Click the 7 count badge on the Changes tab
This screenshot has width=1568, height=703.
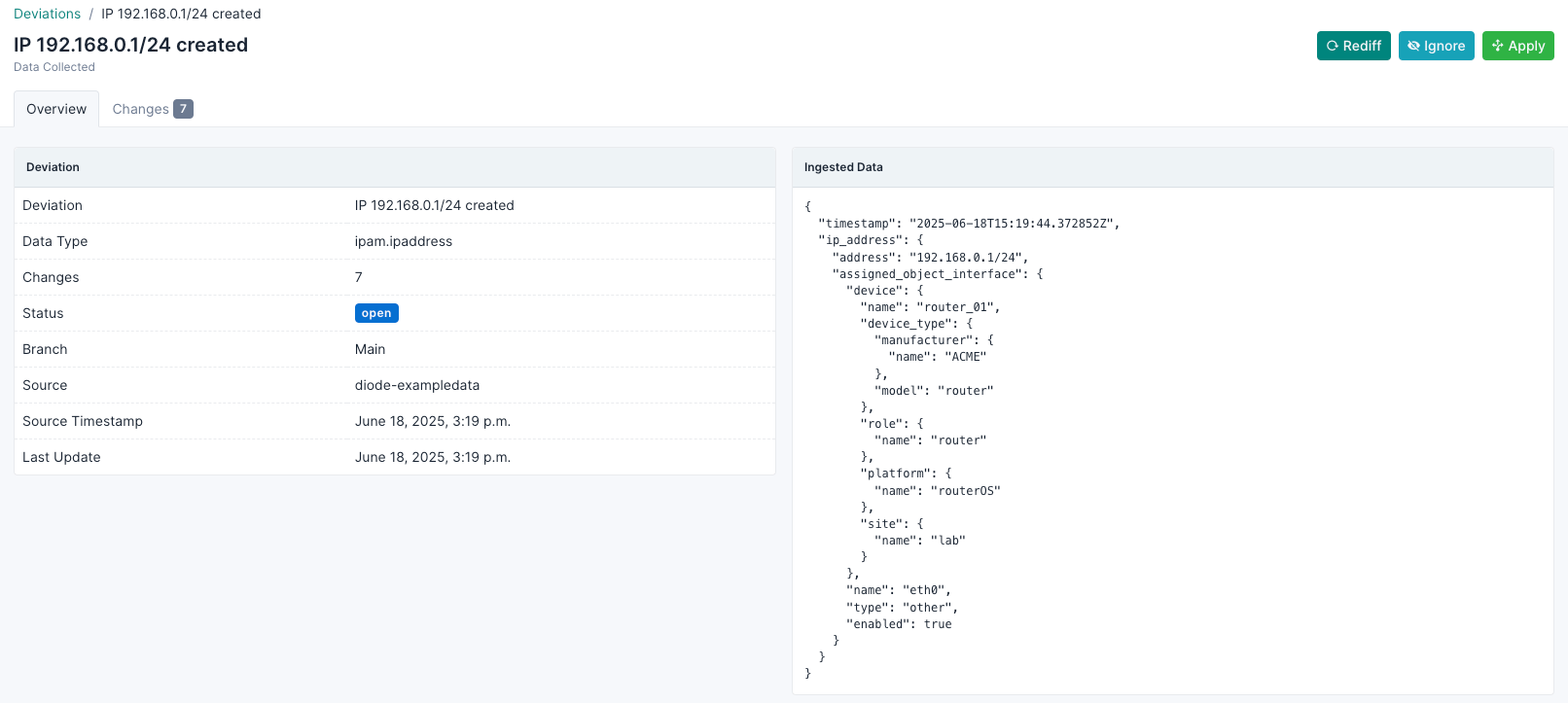pyautogui.click(x=183, y=109)
